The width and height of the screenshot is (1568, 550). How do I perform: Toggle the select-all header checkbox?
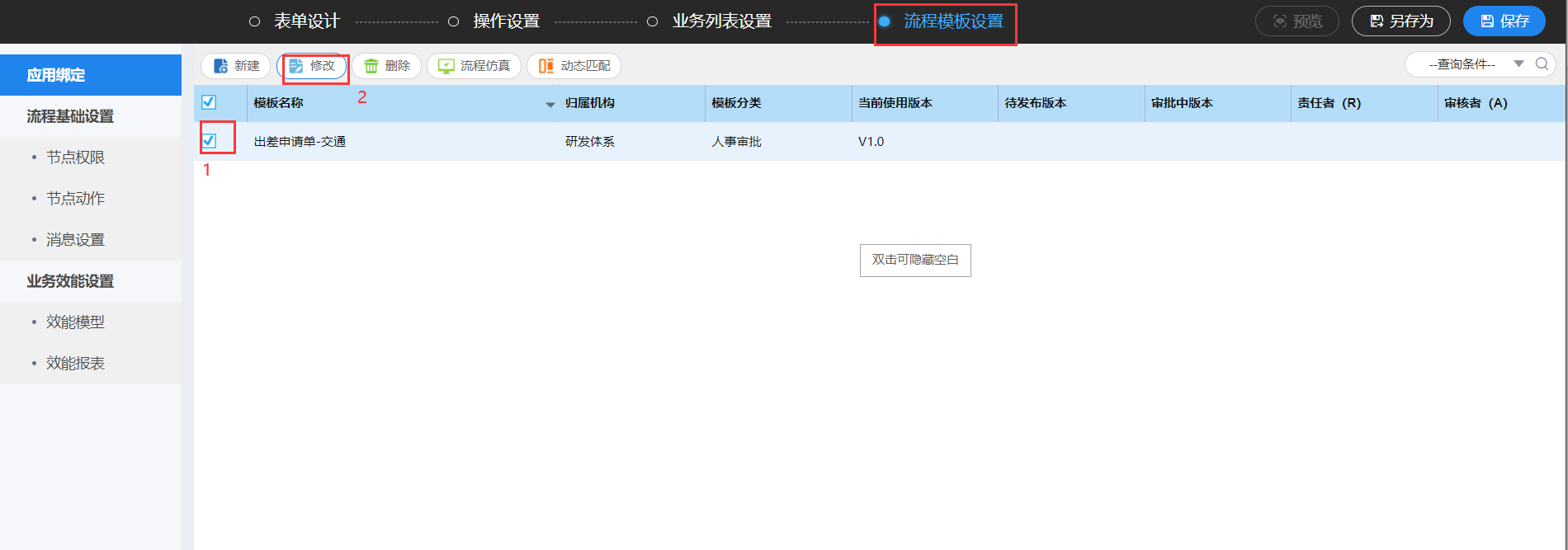pyautogui.click(x=209, y=102)
